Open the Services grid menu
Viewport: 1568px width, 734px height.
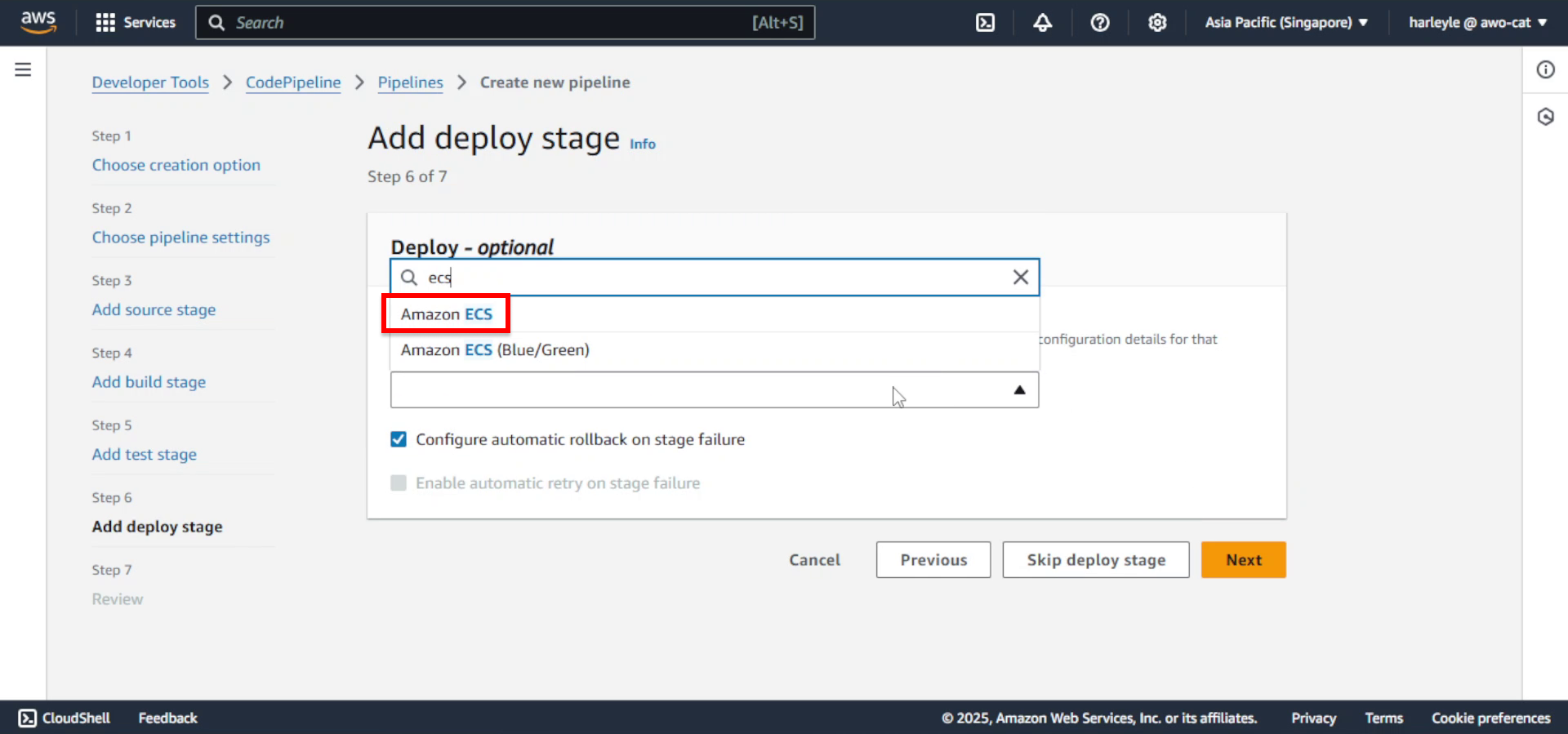pyautogui.click(x=136, y=23)
